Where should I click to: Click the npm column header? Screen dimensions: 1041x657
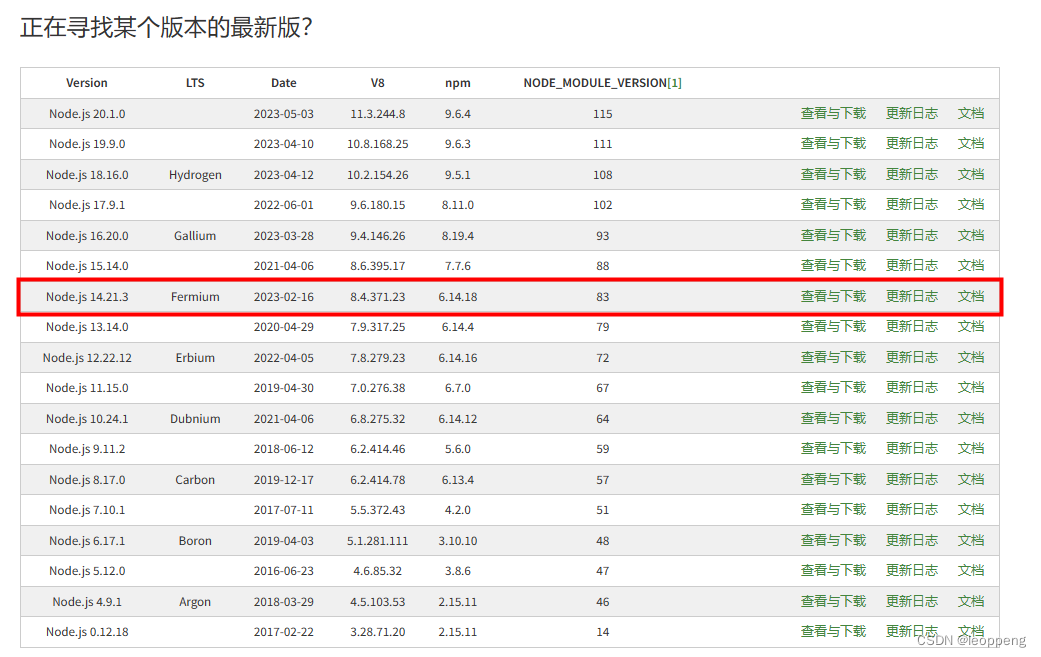pos(457,83)
